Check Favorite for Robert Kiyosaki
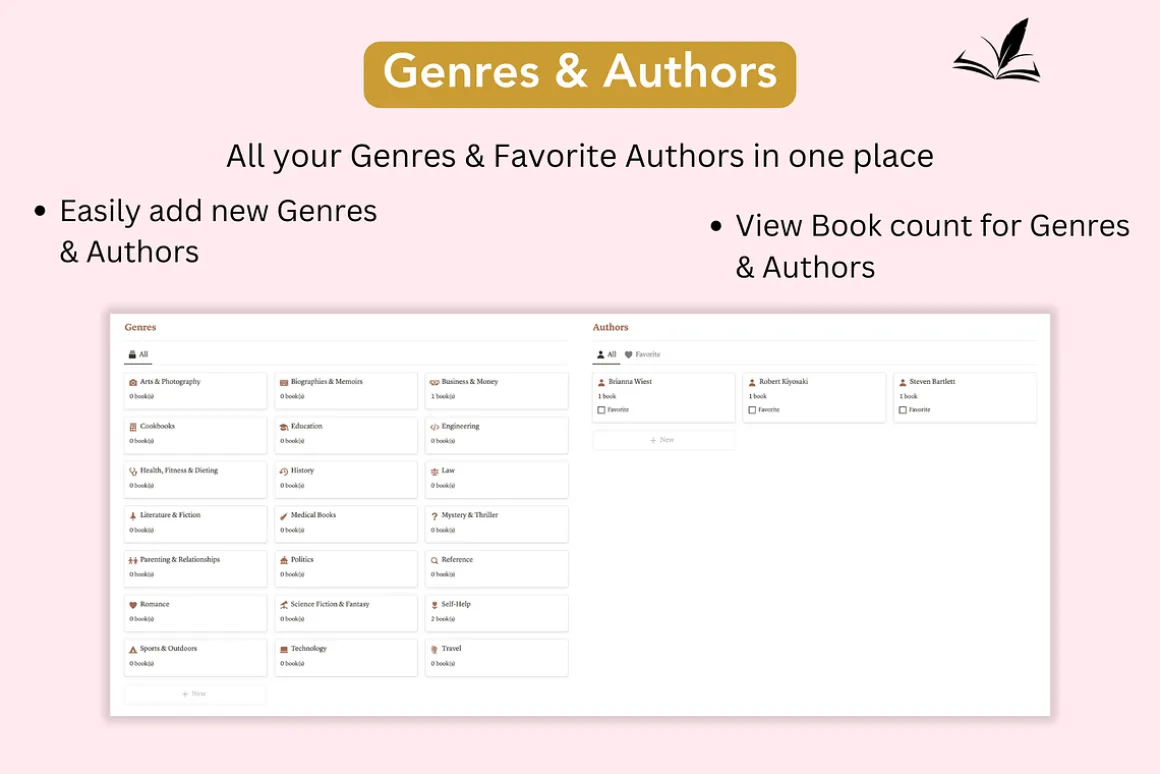Viewport: 1160px width, 774px height. click(752, 410)
